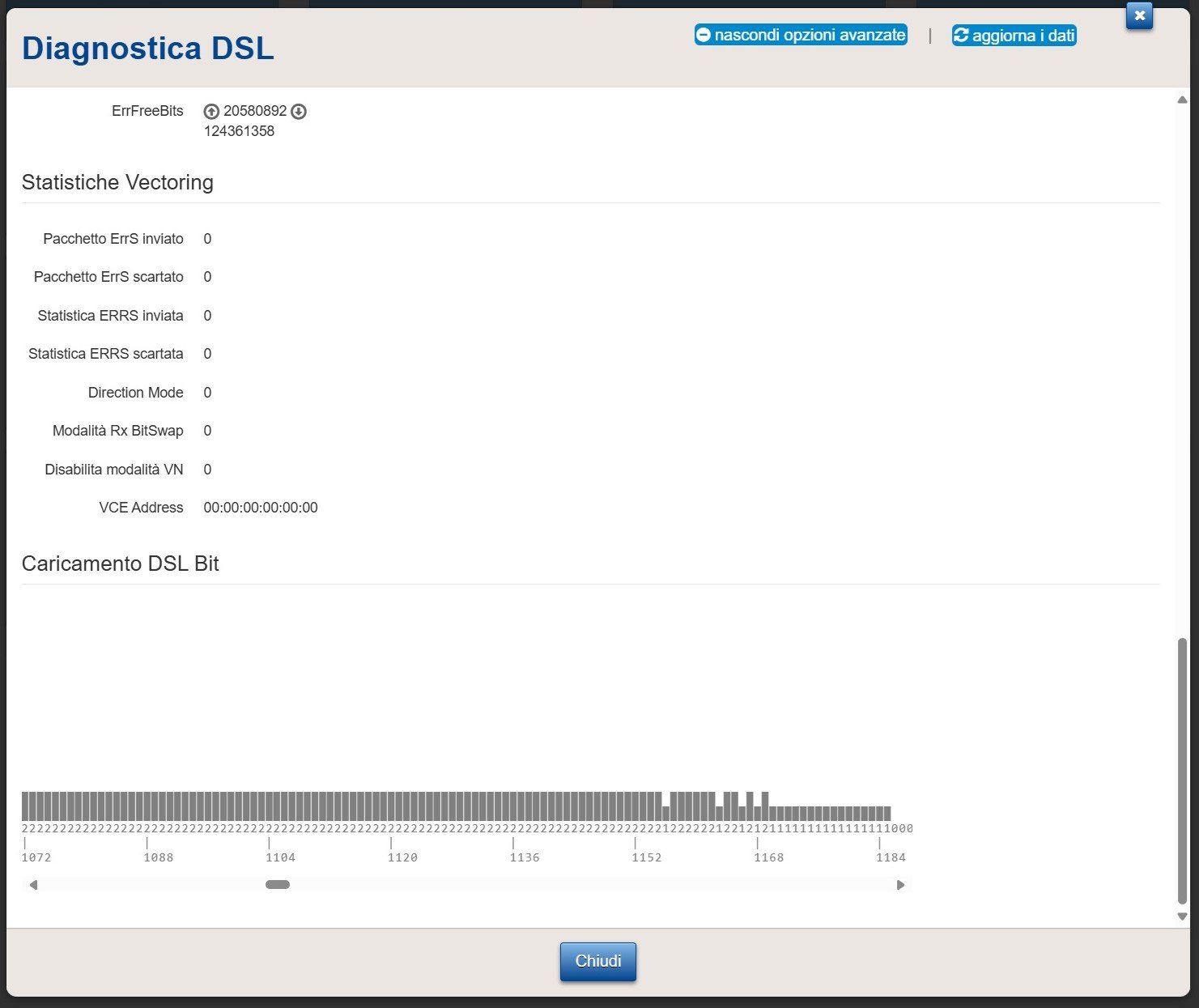Click the horizontal scrollbar thumb under the chart
Viewport: 1199px width, 1008px height.
pos(278,885)
